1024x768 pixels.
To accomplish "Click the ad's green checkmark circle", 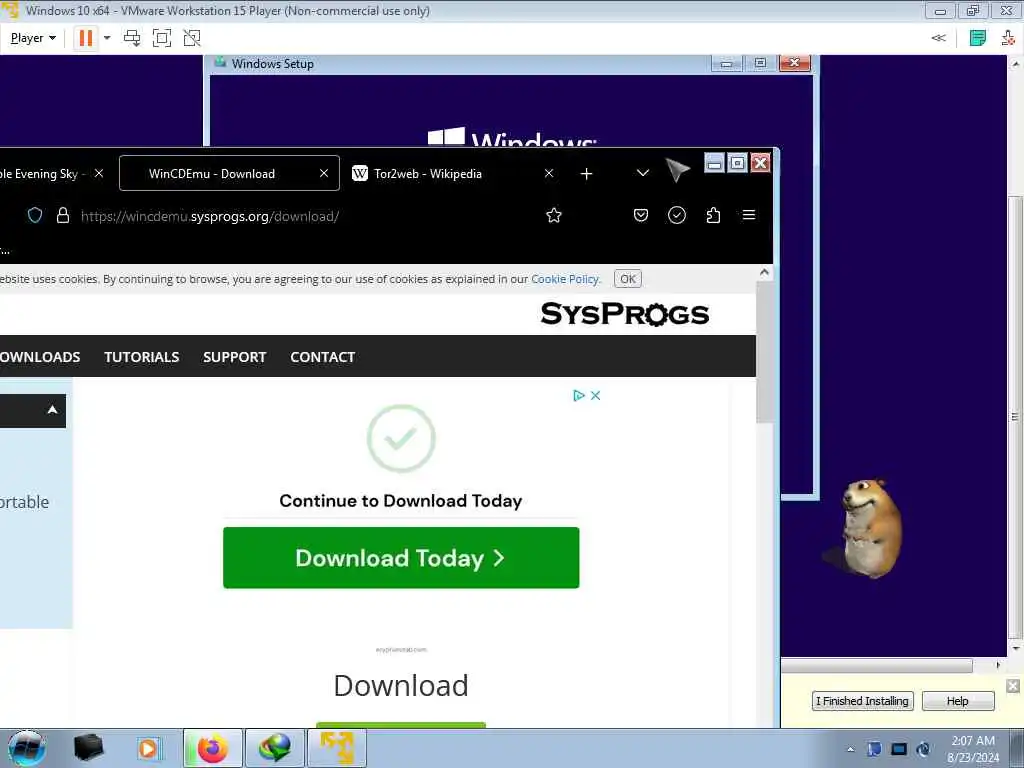I will pyautogui.click(x=401, y=438).
